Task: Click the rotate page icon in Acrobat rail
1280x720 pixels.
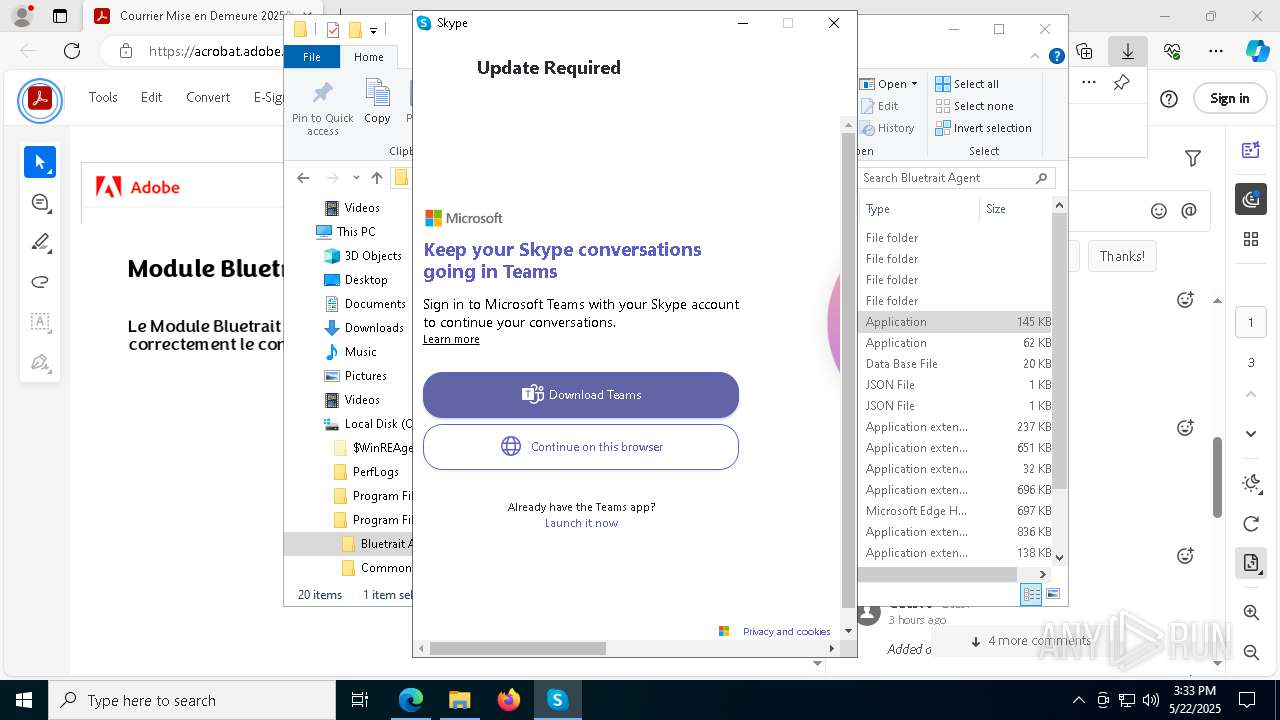Action: point(1250,524)
